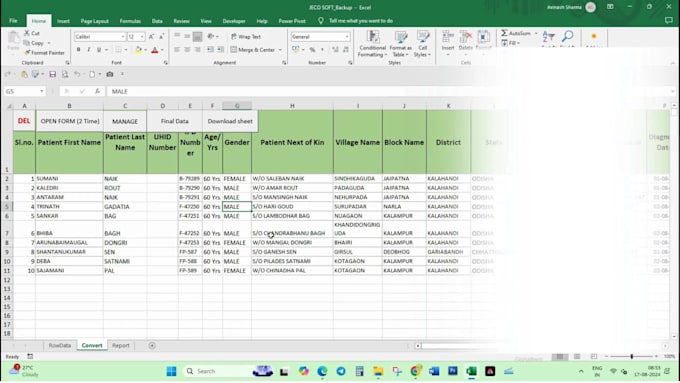Click the Find & Select magnifier icon

tap(567, 36)
